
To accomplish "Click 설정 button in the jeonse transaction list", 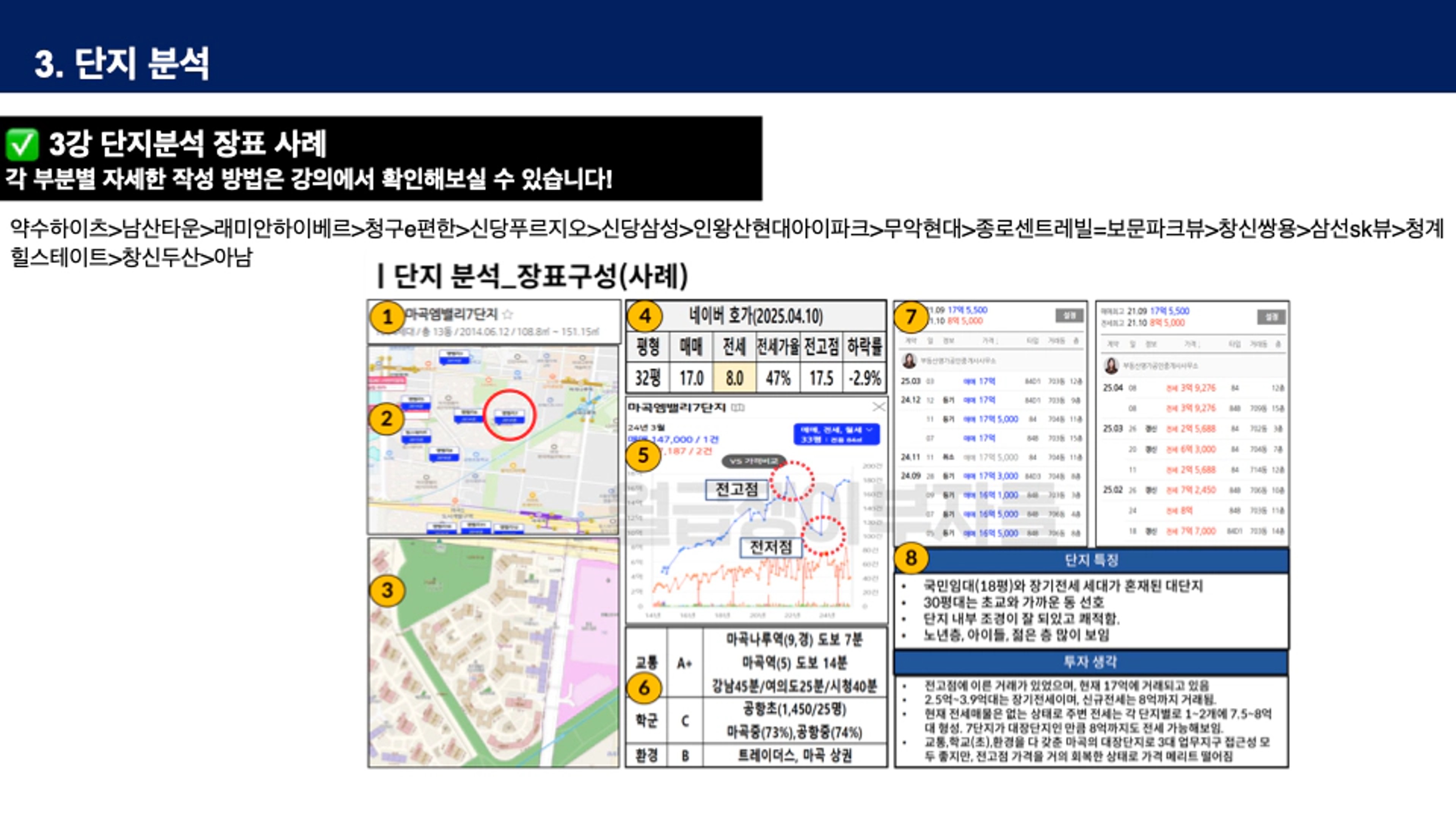I will [1271, 317].
